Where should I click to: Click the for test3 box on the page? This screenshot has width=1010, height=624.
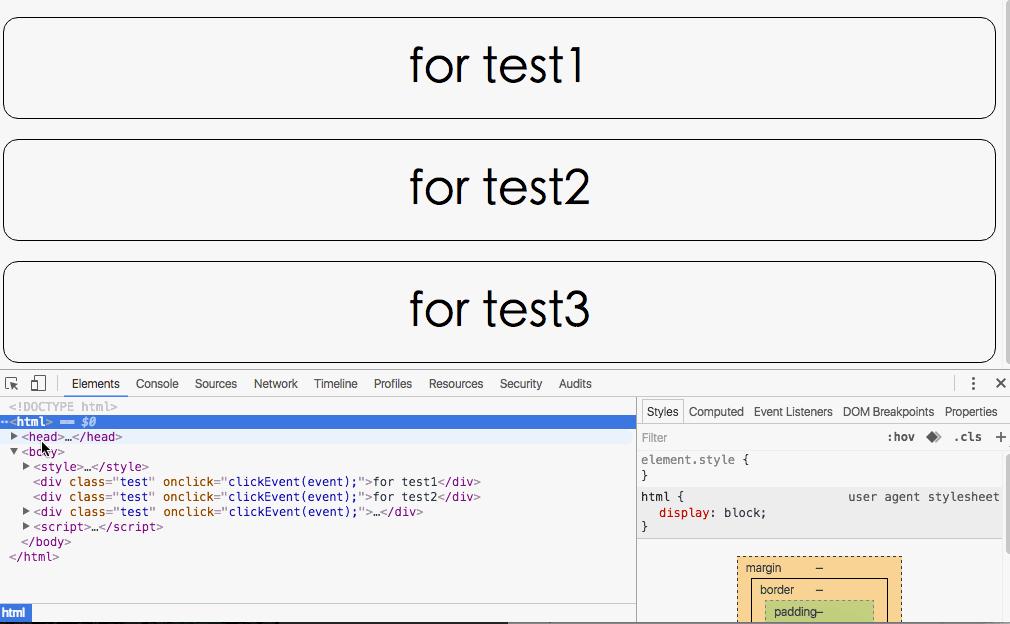499,310
